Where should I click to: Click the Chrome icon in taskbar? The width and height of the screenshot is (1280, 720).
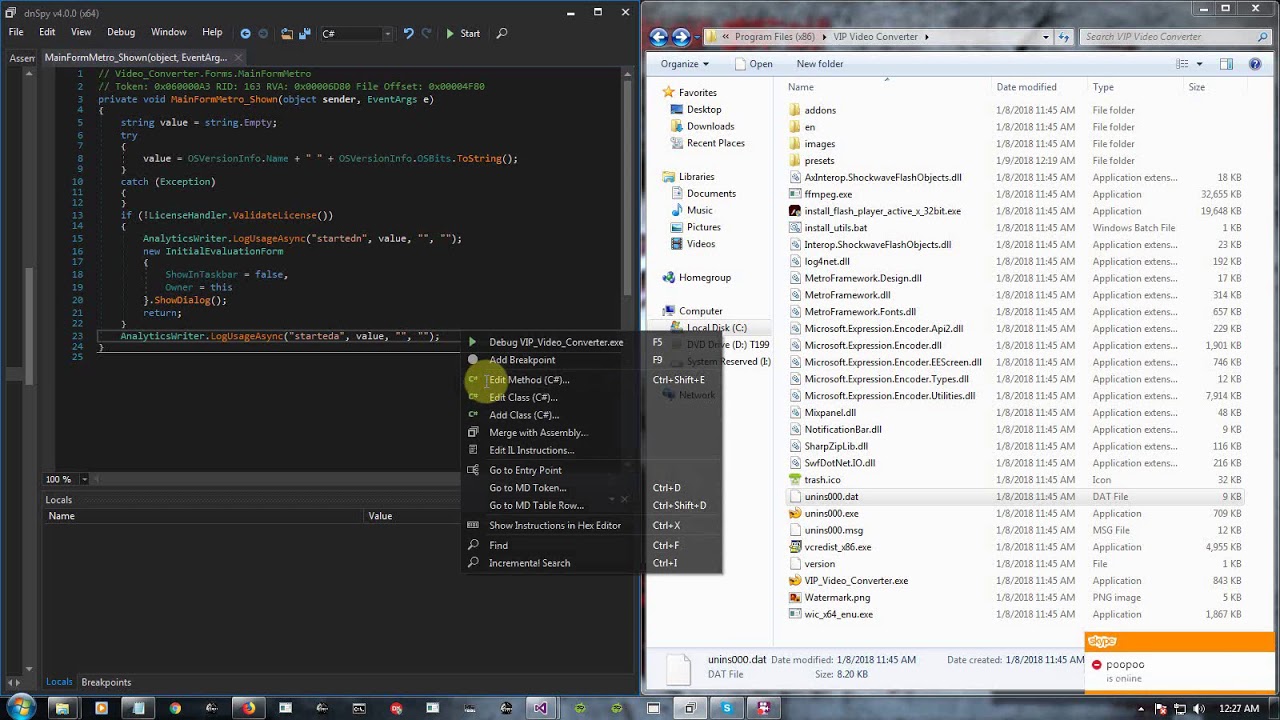point(174,708)
